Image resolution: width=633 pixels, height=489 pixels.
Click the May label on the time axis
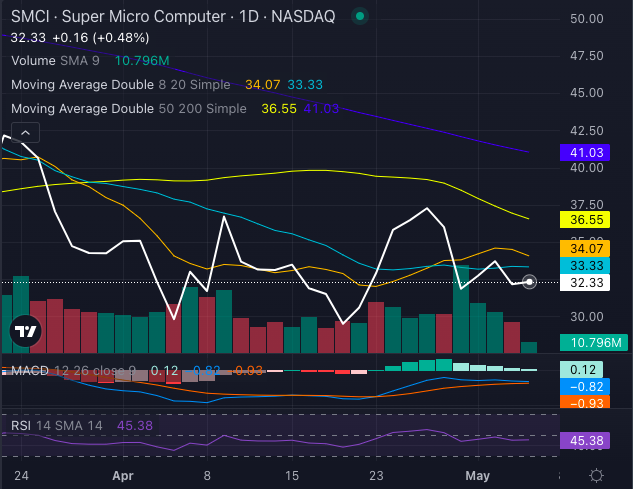(x=478, y=476)
